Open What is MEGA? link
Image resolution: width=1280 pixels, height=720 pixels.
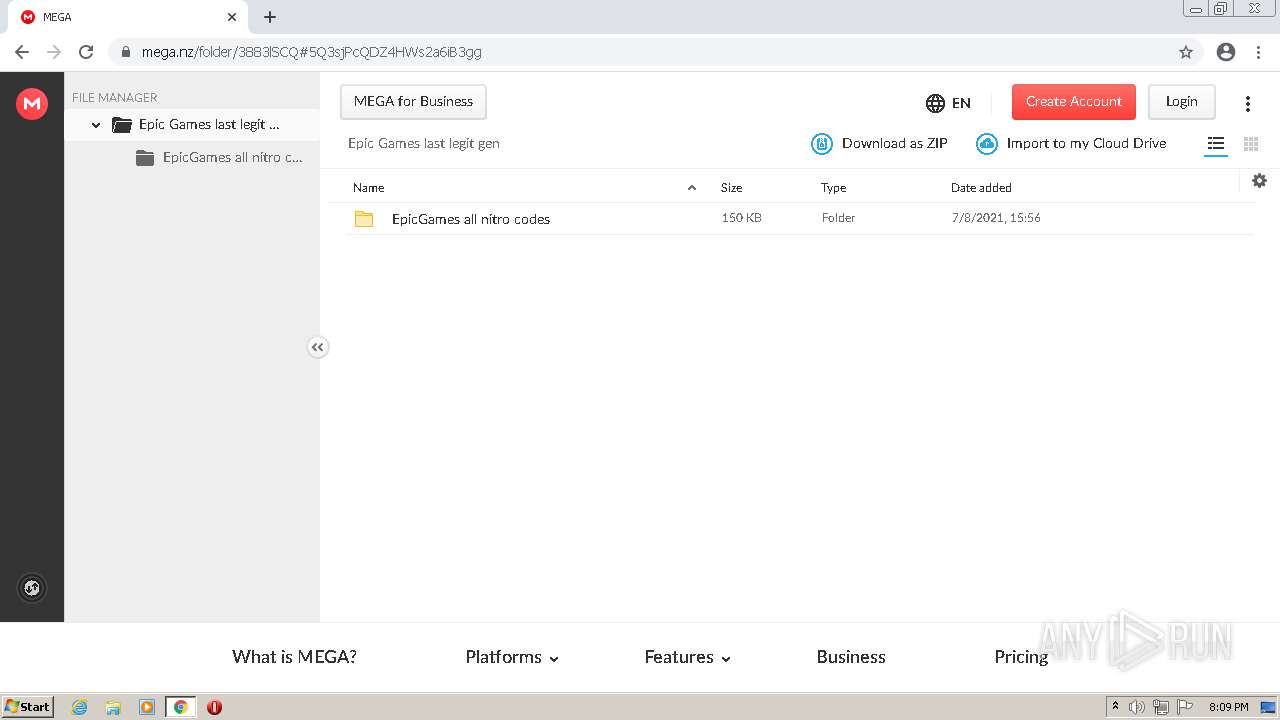[294, 657]
